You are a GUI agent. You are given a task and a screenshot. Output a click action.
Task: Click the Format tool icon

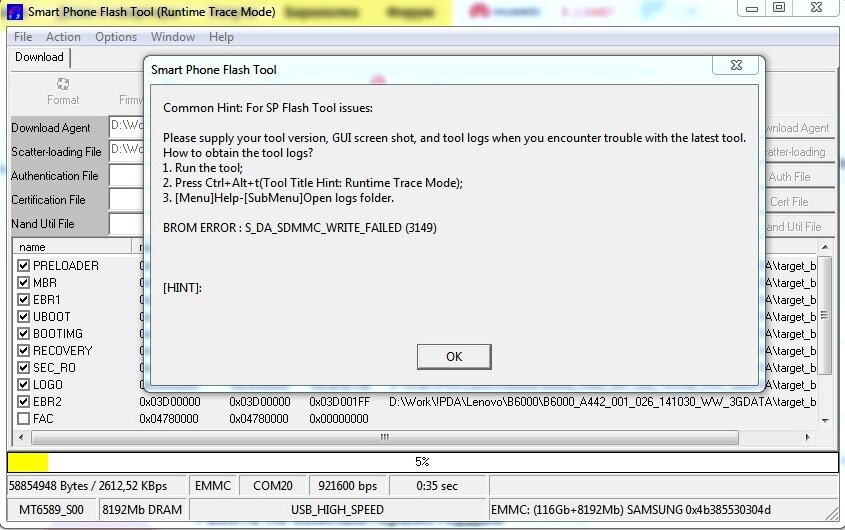pyautogui.click(x=63, y=84)
